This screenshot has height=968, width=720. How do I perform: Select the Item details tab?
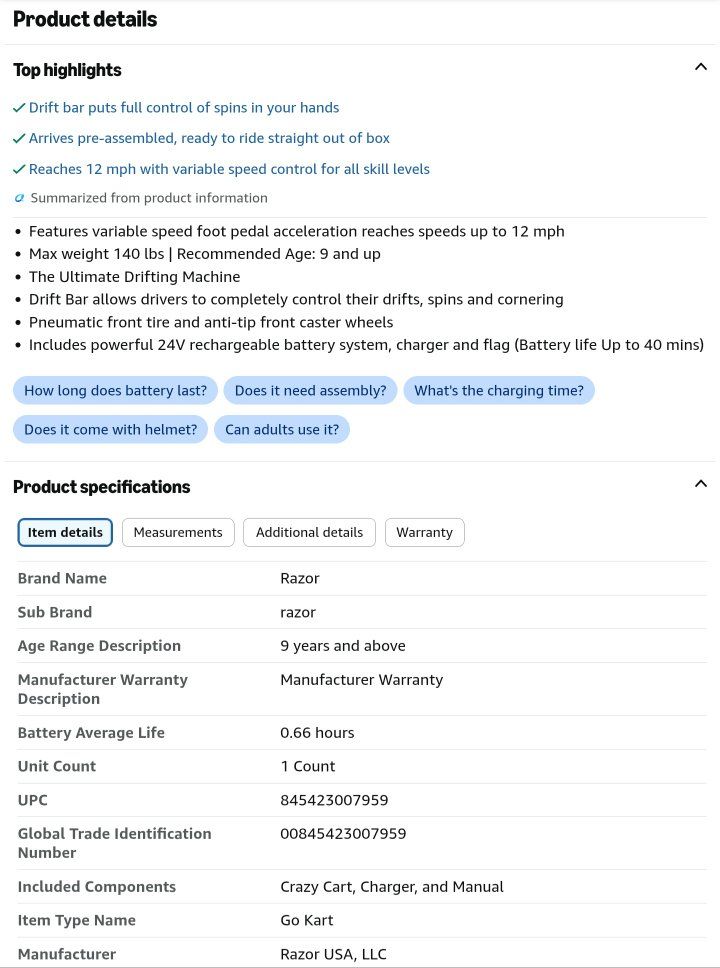(65, 532)
